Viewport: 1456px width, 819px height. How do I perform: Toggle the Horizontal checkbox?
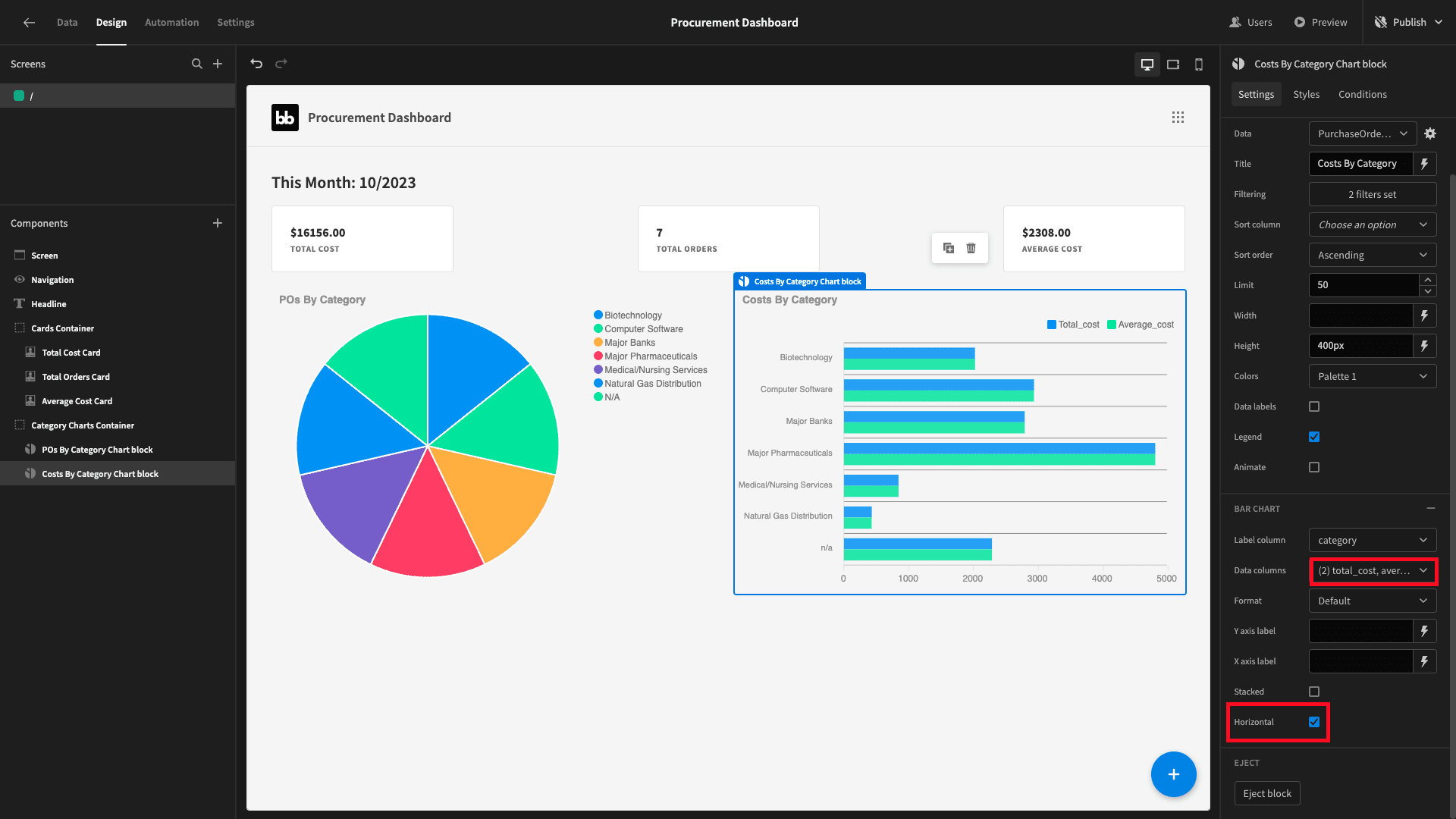coord(1314,722)
